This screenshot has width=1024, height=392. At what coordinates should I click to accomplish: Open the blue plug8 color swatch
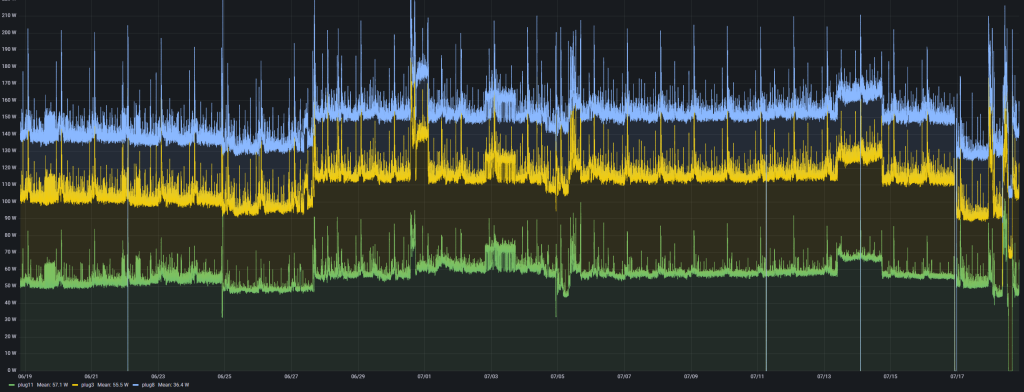[x=136, y=385]
